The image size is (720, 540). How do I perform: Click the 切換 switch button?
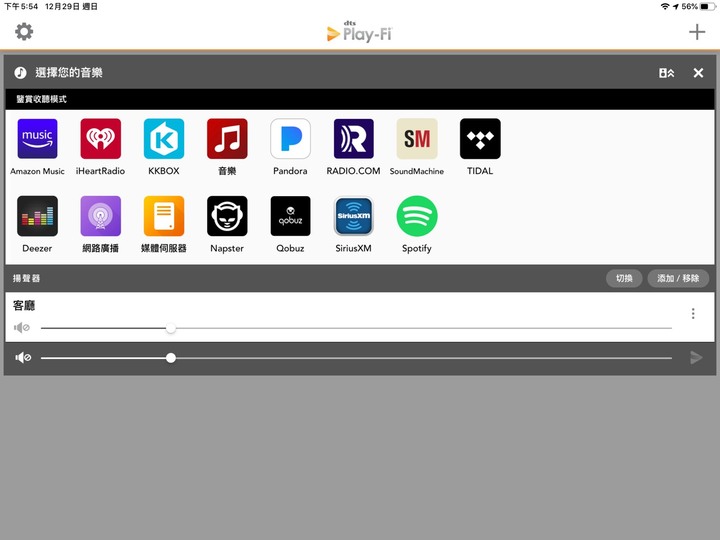(624, 278)
